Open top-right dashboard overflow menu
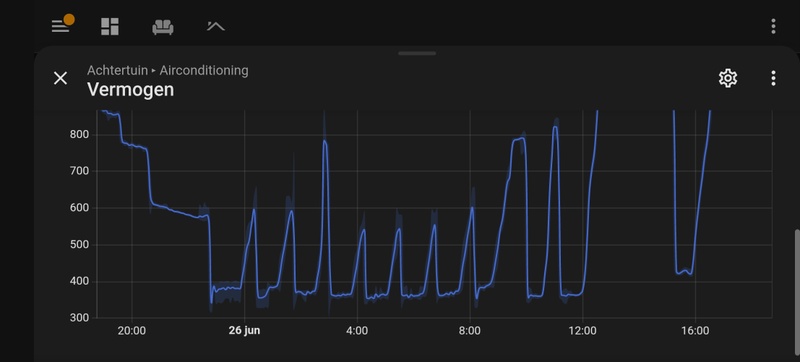The image size is (800, 362). pos(773,27)
